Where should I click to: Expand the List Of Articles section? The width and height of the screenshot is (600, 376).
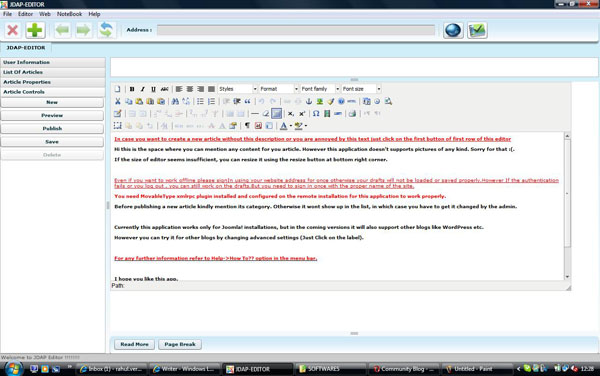point(53,72)
